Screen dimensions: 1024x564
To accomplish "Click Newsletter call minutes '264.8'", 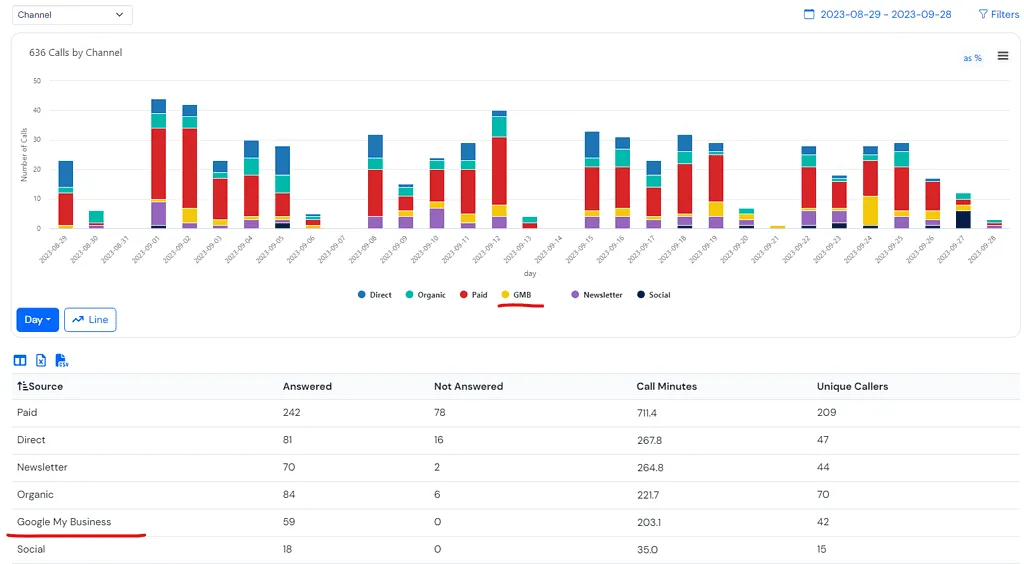I will point(650,467).
